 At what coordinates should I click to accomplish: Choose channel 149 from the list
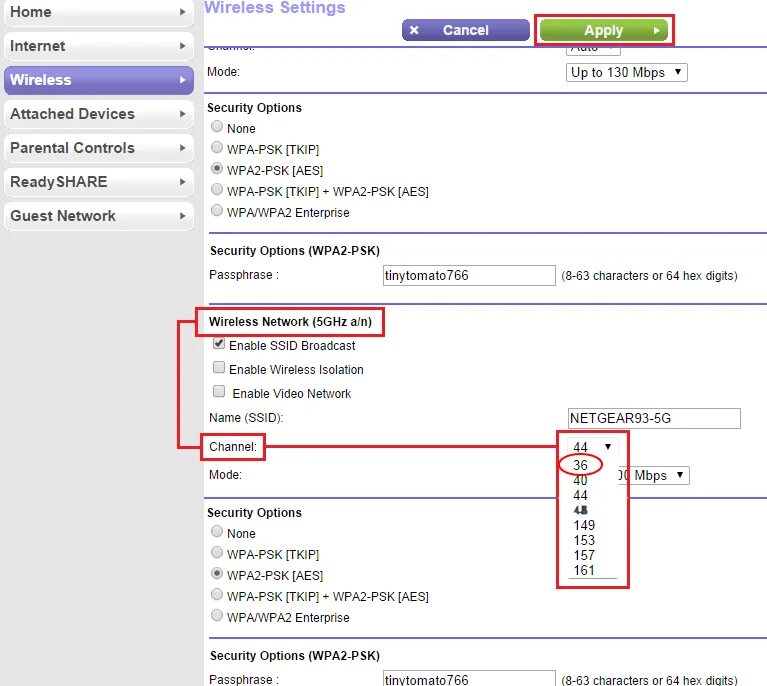pos(584,526)
